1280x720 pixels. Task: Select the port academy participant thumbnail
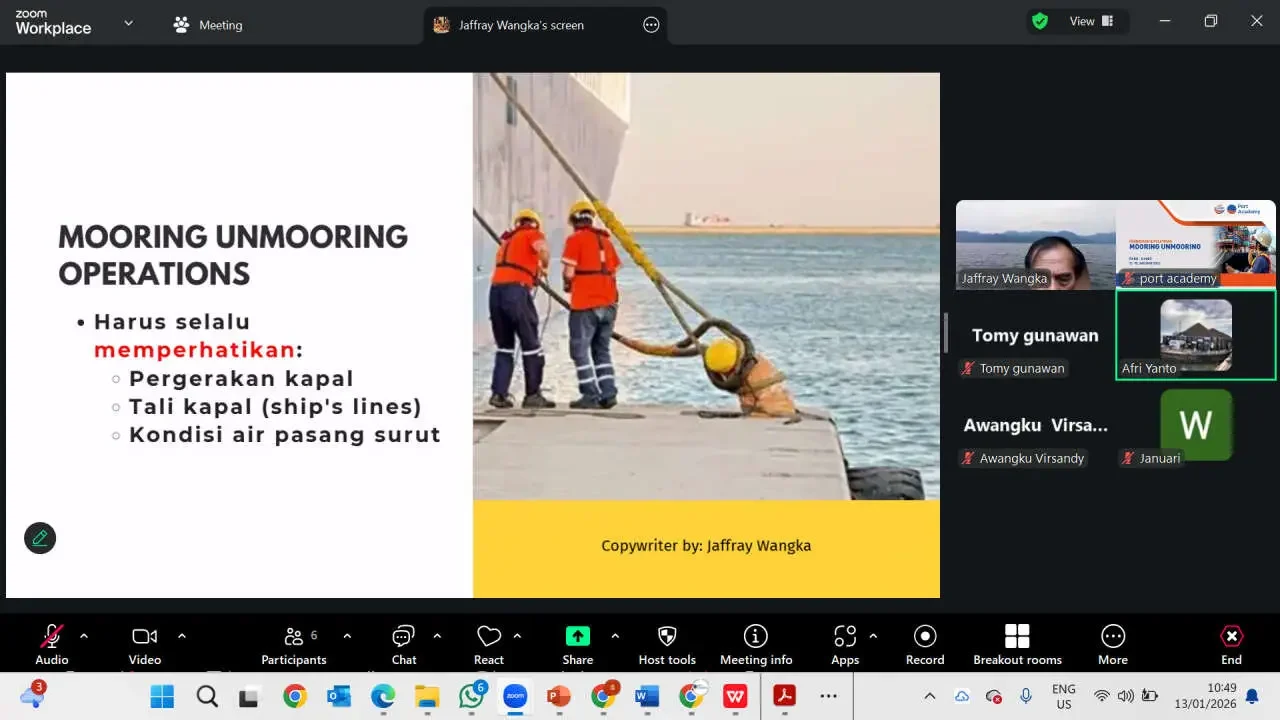[1196, 245]
